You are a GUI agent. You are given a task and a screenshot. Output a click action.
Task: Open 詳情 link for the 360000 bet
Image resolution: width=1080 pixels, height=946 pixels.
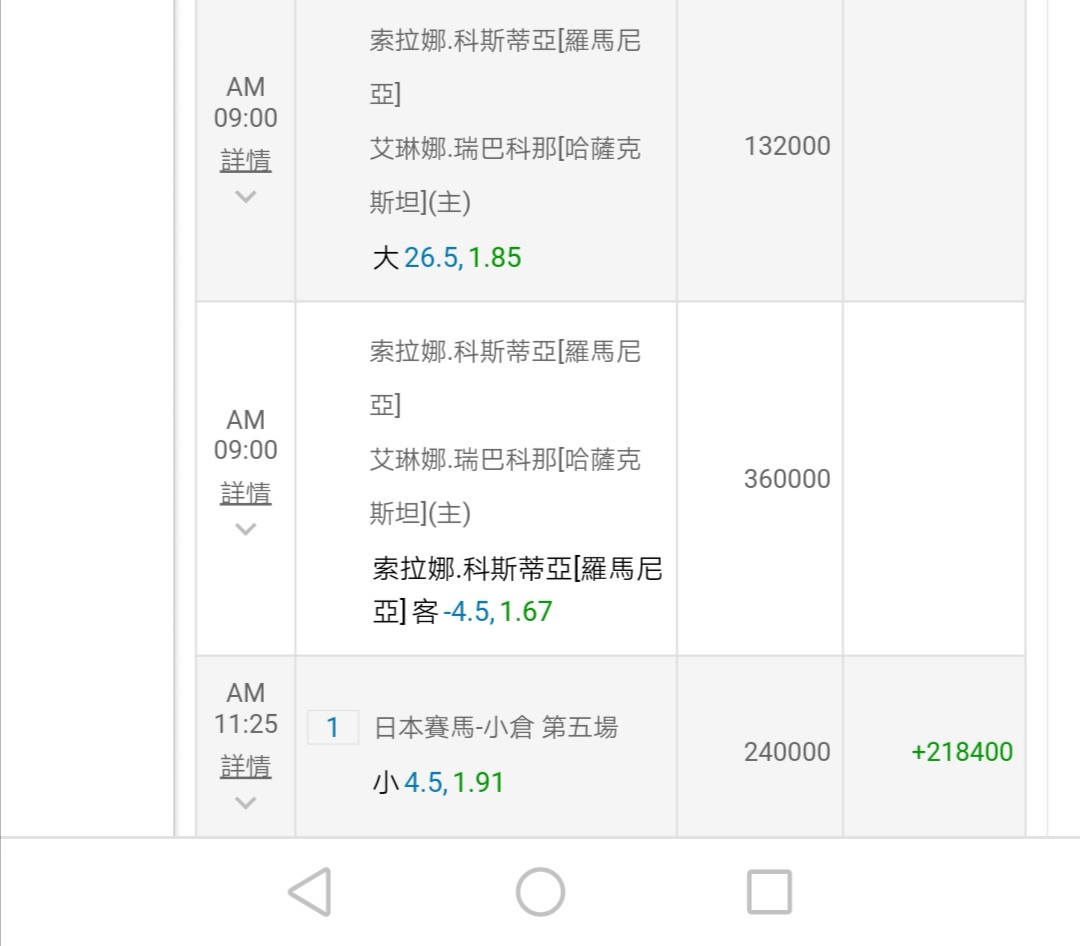[245, 492]
